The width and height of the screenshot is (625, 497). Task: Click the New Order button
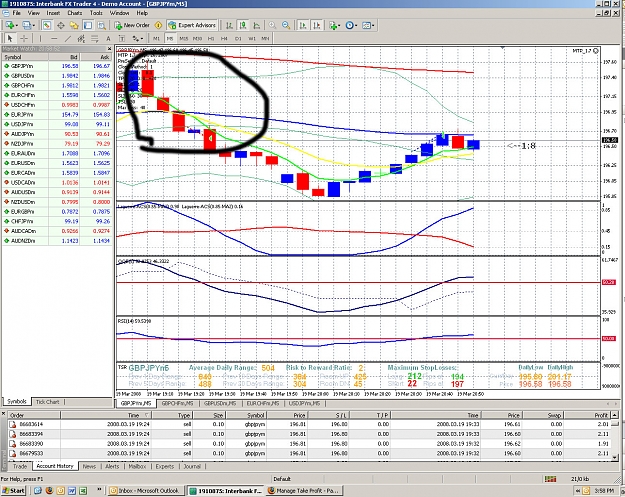[x=132, y=25]
